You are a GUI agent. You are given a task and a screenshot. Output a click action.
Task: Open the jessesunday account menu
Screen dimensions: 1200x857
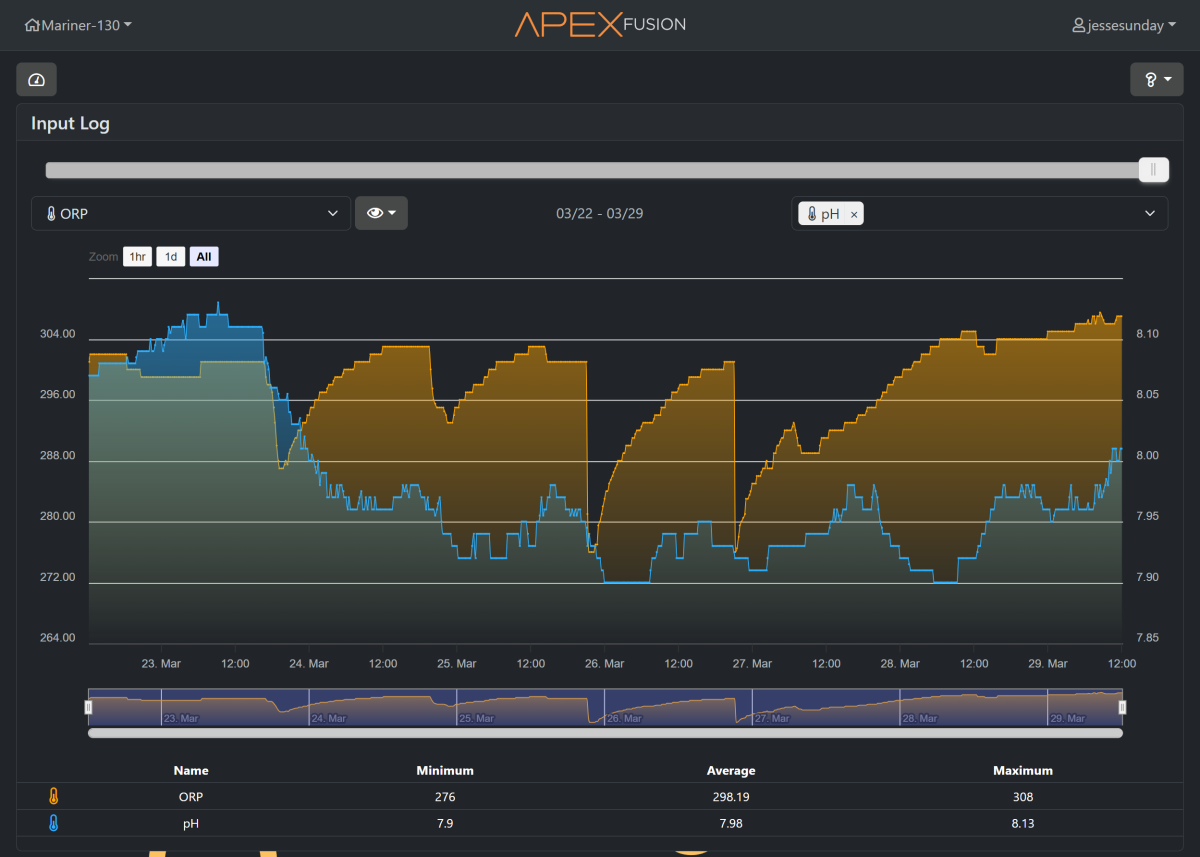coord(1124,25)
